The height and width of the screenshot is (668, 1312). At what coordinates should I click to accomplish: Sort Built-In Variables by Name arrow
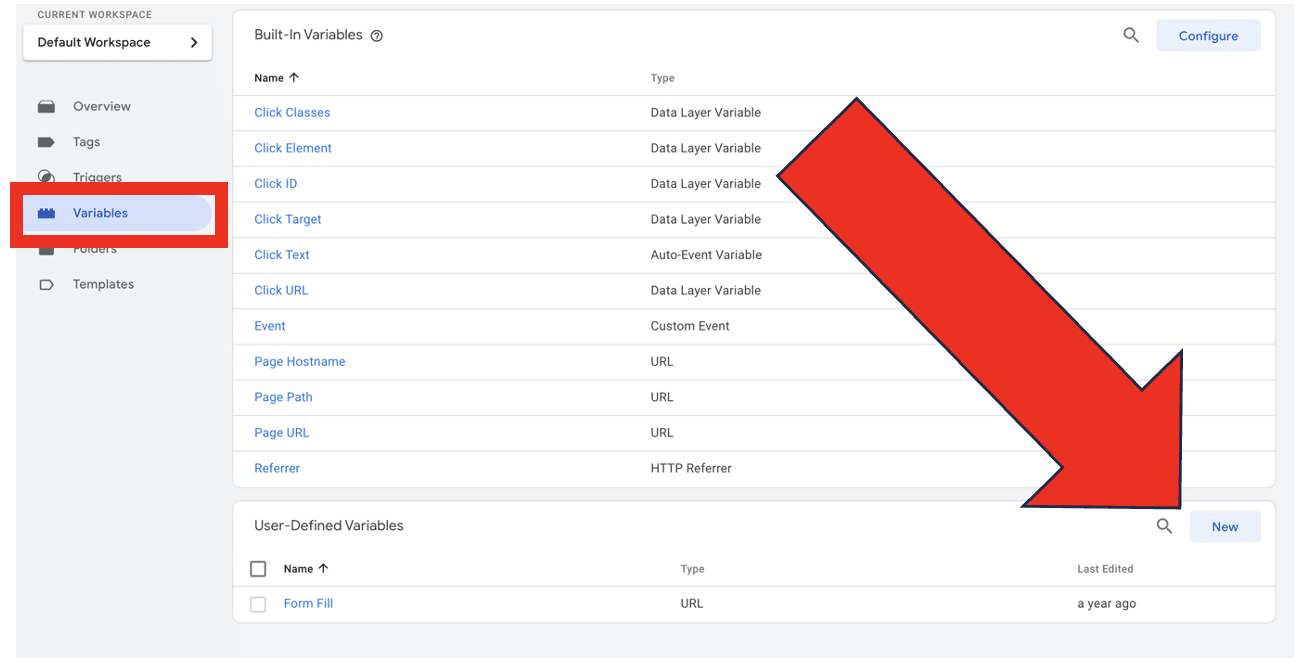(x=294, y=78)
